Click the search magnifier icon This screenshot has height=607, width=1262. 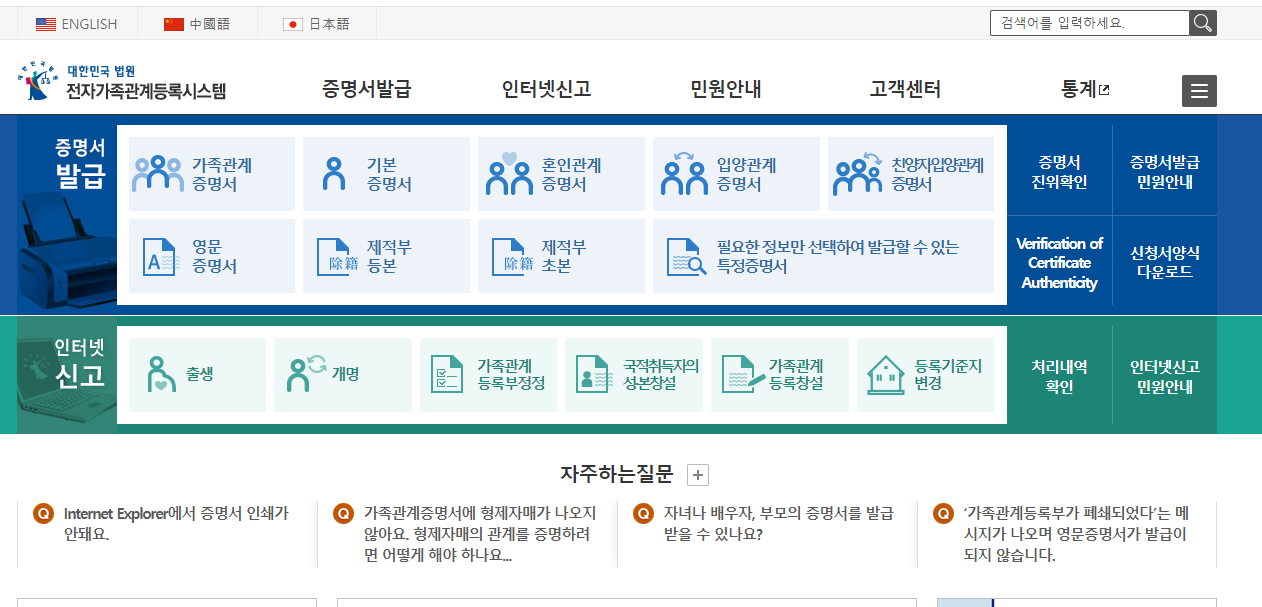pyautogui.click(x=1203, y=22)
